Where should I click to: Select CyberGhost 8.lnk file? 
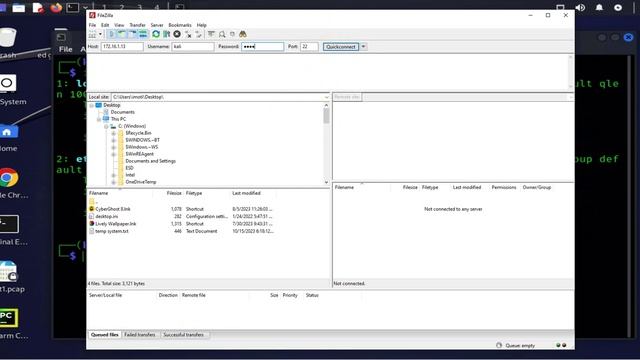click(113, 209)
